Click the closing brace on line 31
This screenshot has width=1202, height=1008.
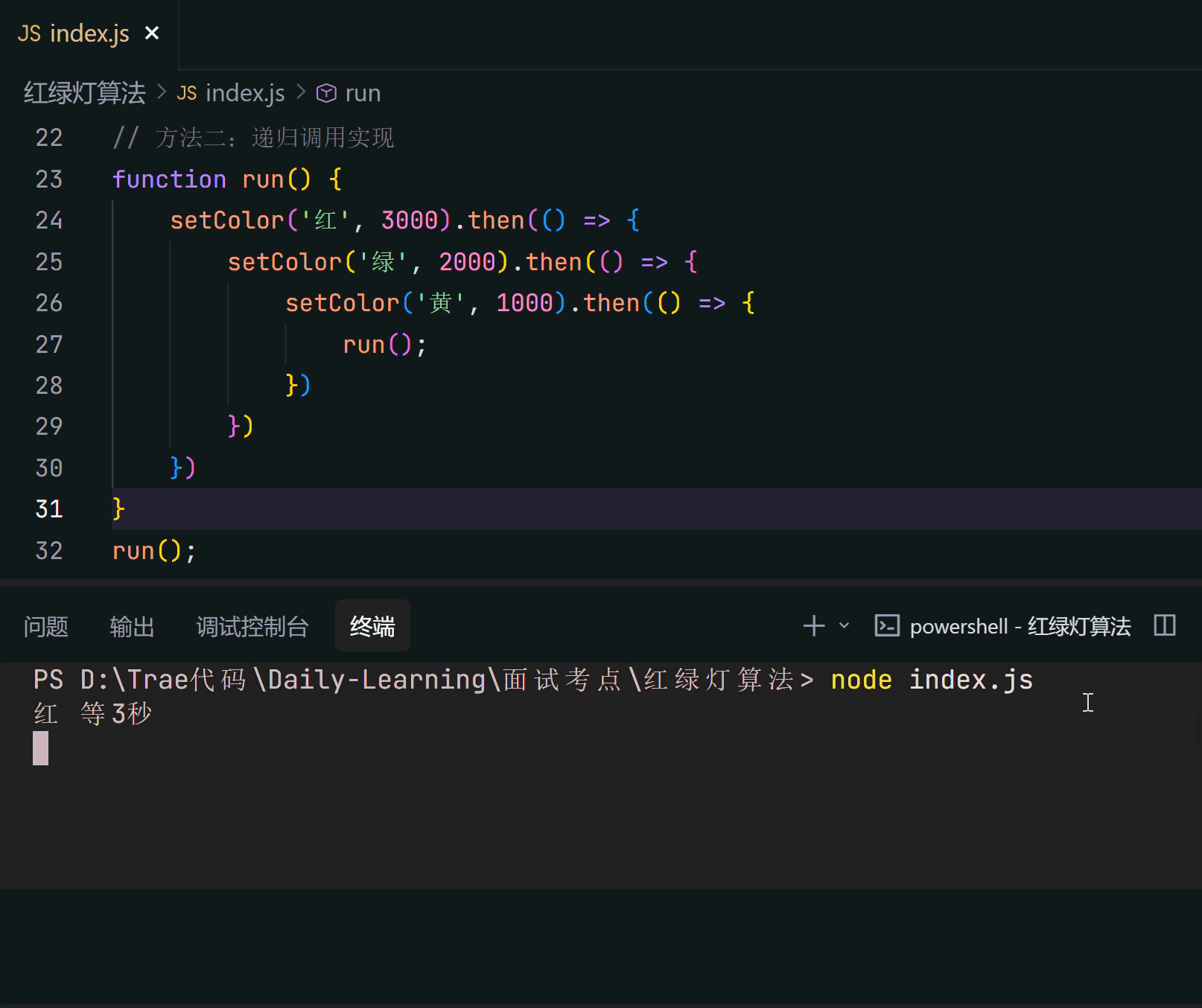pyautogui.click(x=118, y=509)
